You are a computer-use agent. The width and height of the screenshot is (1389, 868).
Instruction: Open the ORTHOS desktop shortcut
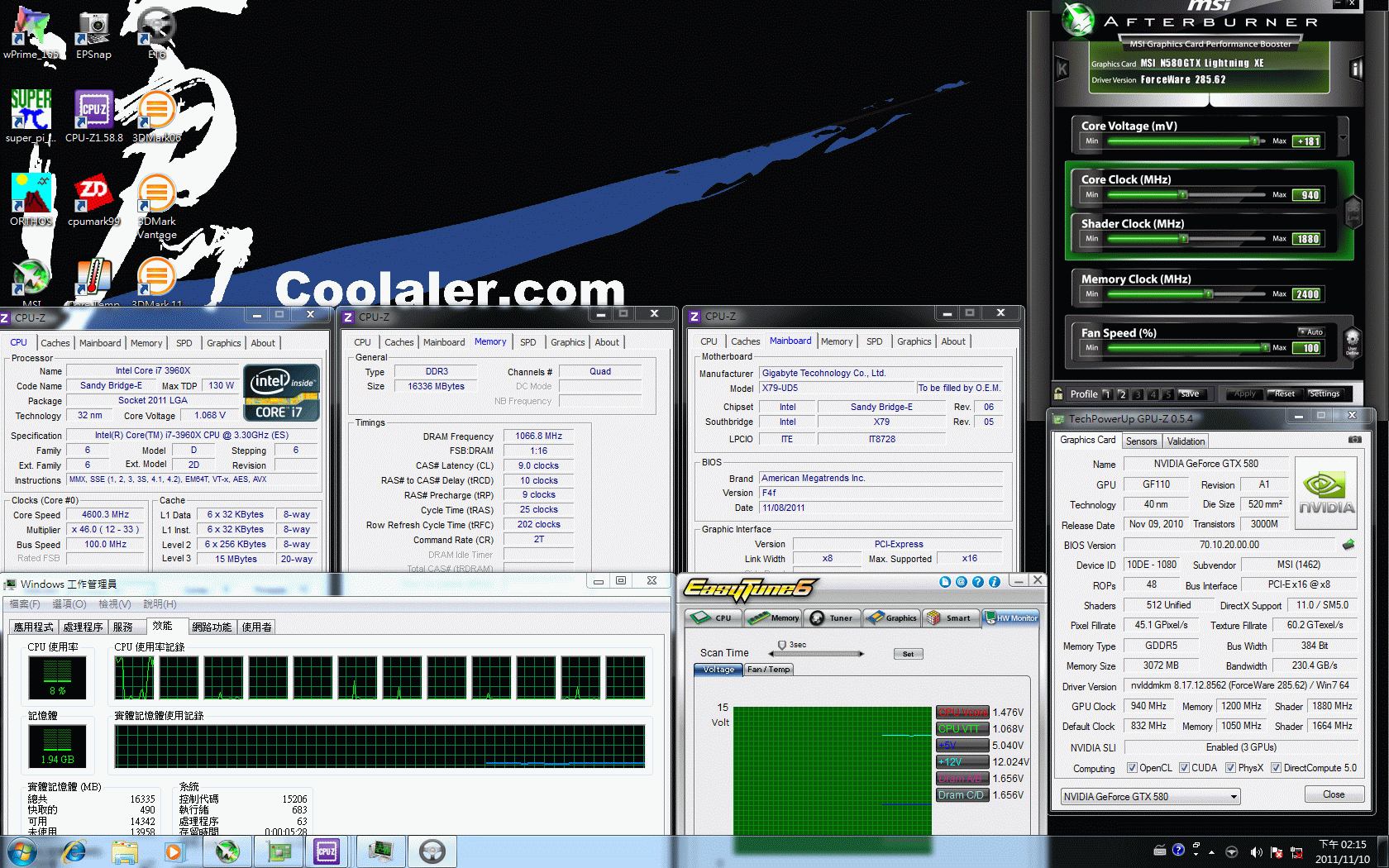click(x=31, y=200)
